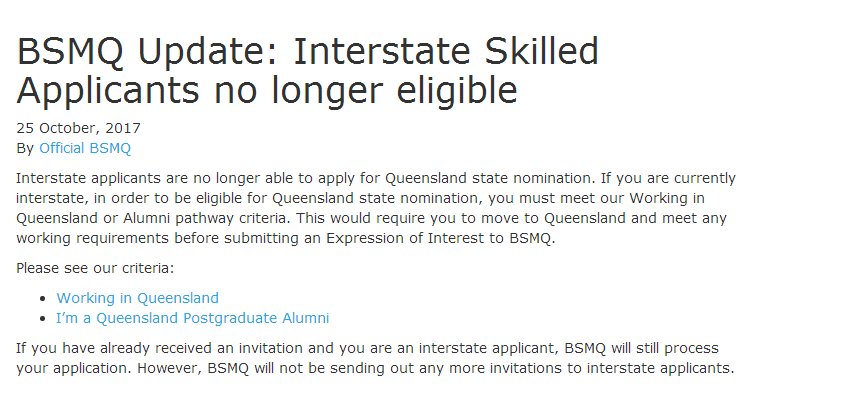This screenshot has width=844, height=401.
Task: Open the Working in Queensland link
Action: (x=137, y=298)
